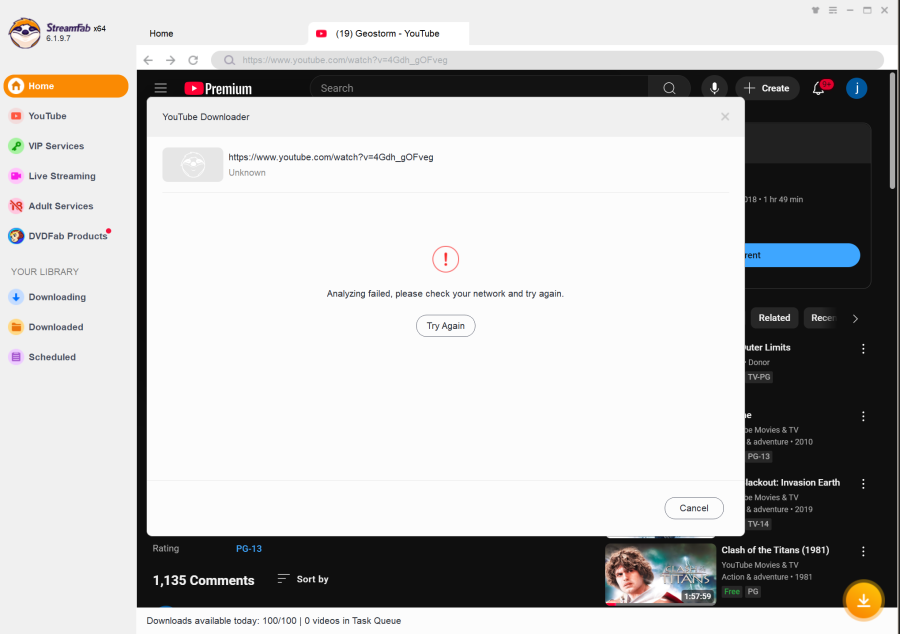Screen dimensions: 900x634
Task: Select the Related filter chip
Action: (x=774, y=318)
